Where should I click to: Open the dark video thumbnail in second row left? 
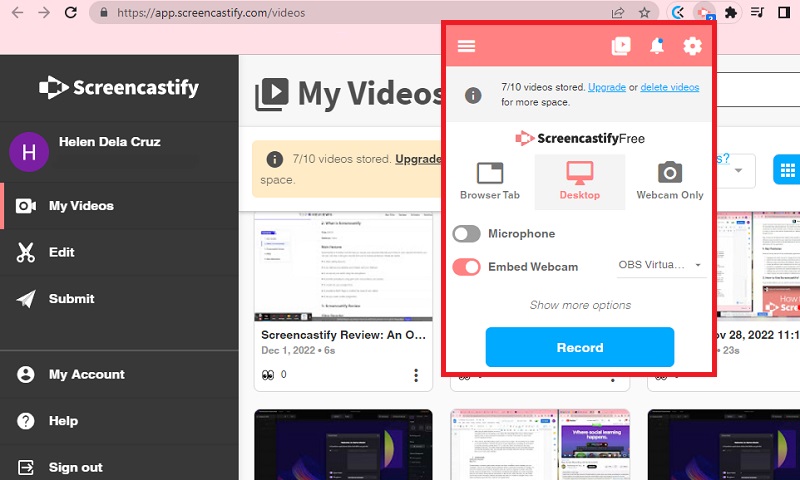coord(343,444)
